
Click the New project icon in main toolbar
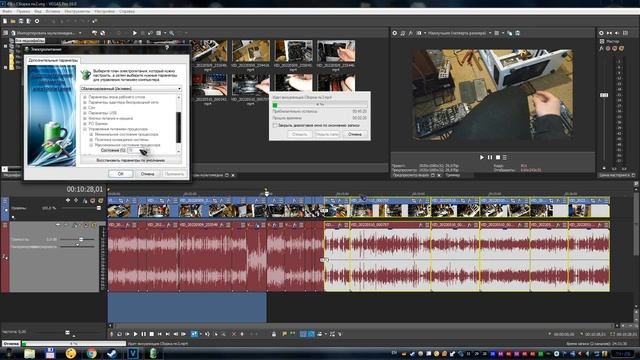5,21
